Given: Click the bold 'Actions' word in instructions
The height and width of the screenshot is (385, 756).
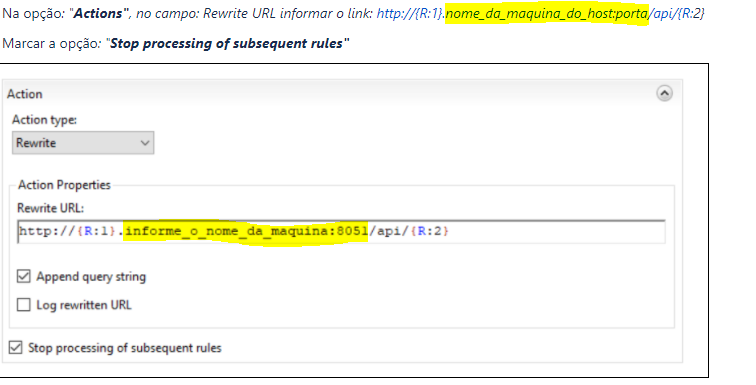Looking at the screenshot, I should [x=98, y=13].
